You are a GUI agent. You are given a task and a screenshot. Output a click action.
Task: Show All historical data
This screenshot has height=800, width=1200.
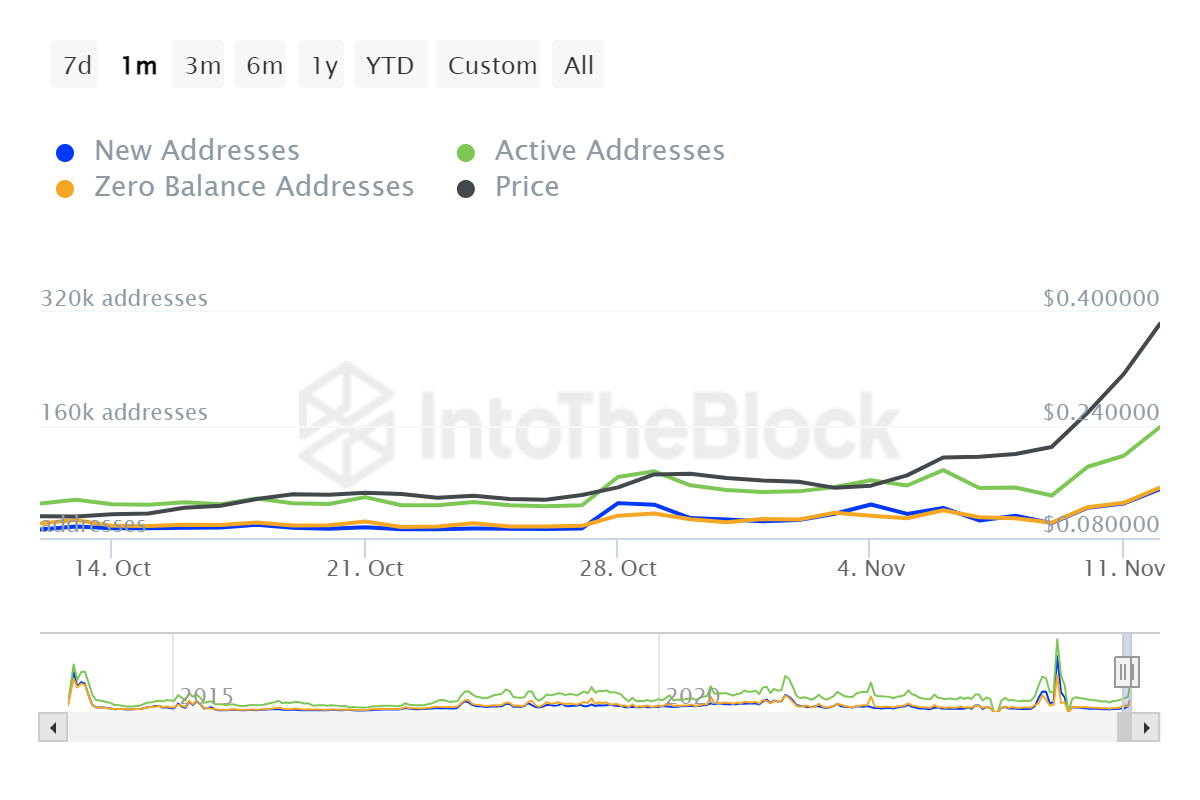pos(578,66)
